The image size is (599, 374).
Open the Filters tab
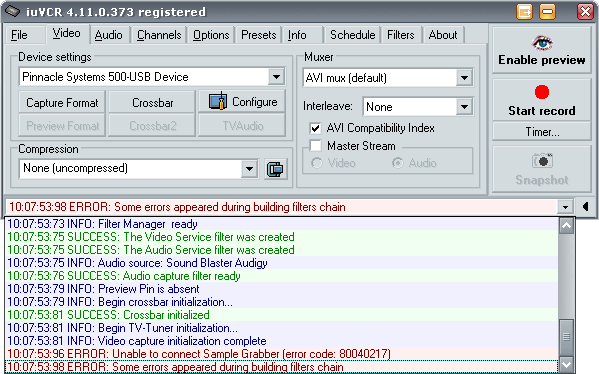pyautogui.click(x=400, y=35)
